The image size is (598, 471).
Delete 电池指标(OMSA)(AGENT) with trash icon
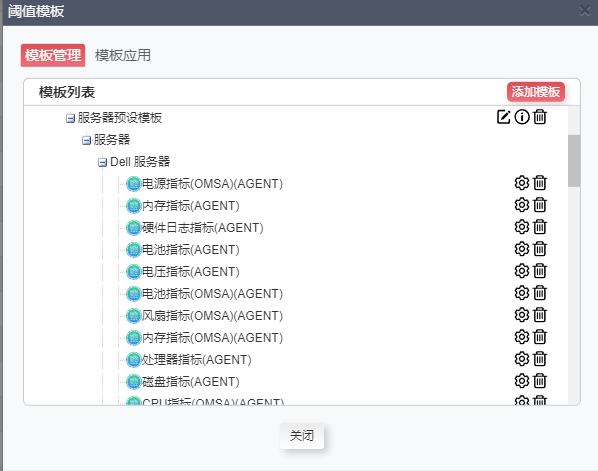tap(540, 293)
